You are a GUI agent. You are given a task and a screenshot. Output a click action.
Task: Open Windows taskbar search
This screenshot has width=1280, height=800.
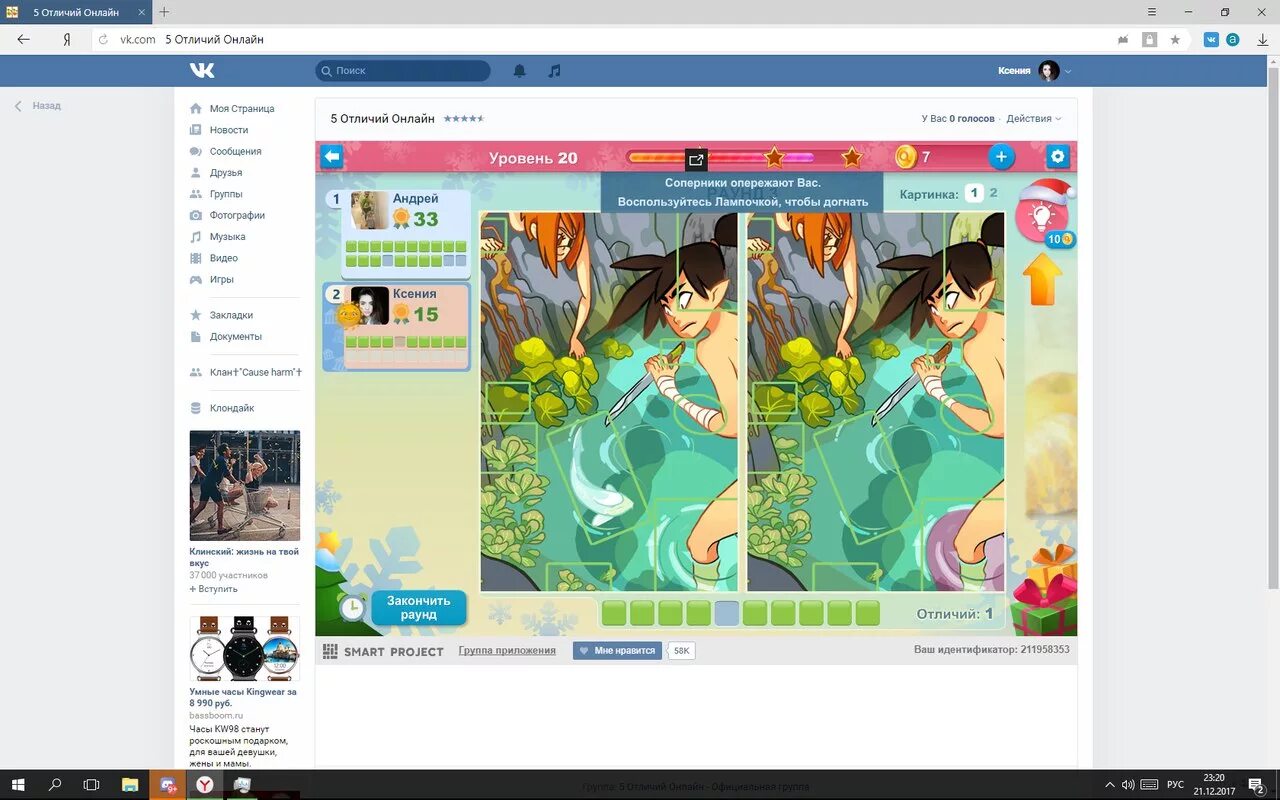click(56, 785)
